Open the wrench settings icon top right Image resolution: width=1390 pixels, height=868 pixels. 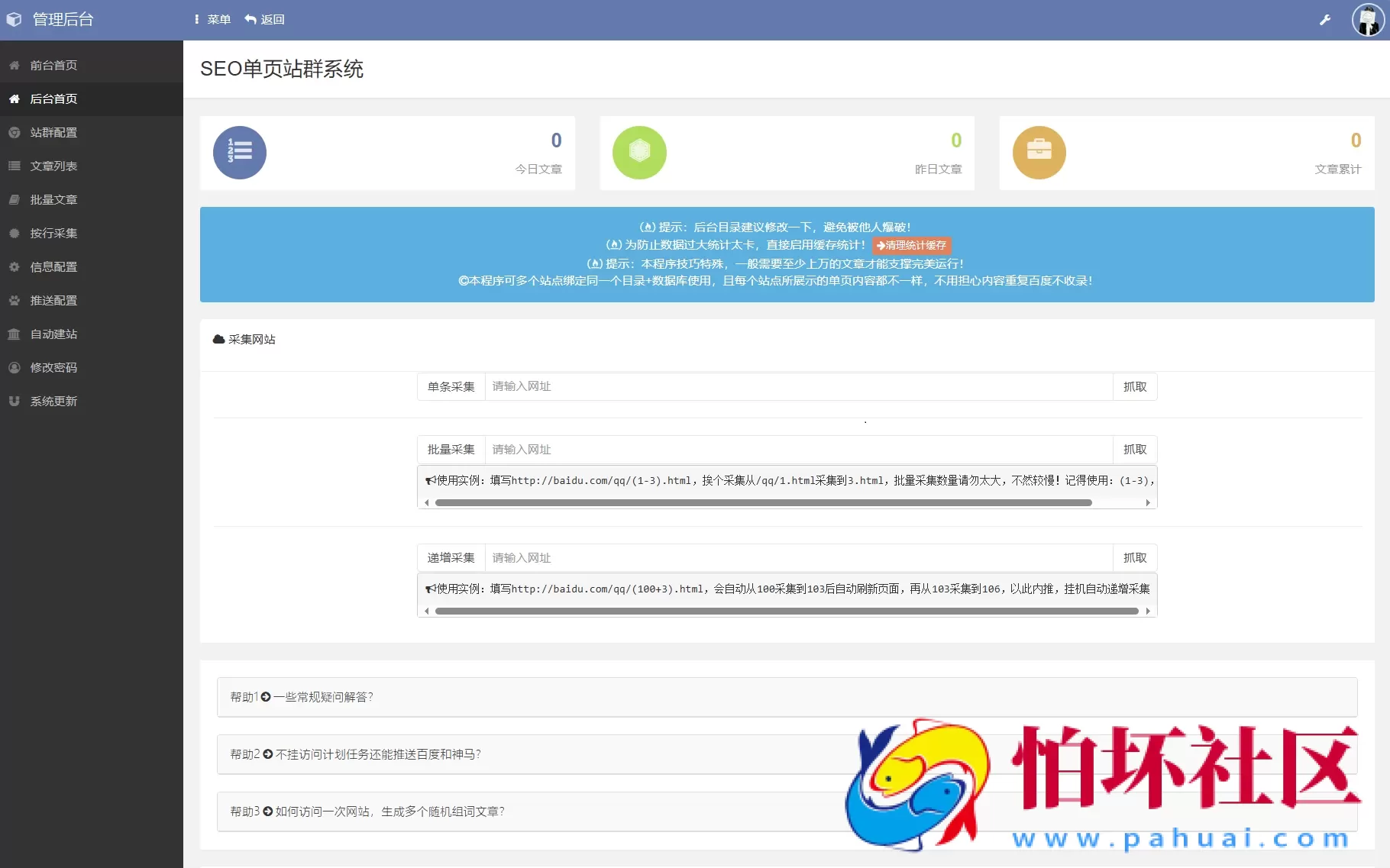(x=1325, y=19)
